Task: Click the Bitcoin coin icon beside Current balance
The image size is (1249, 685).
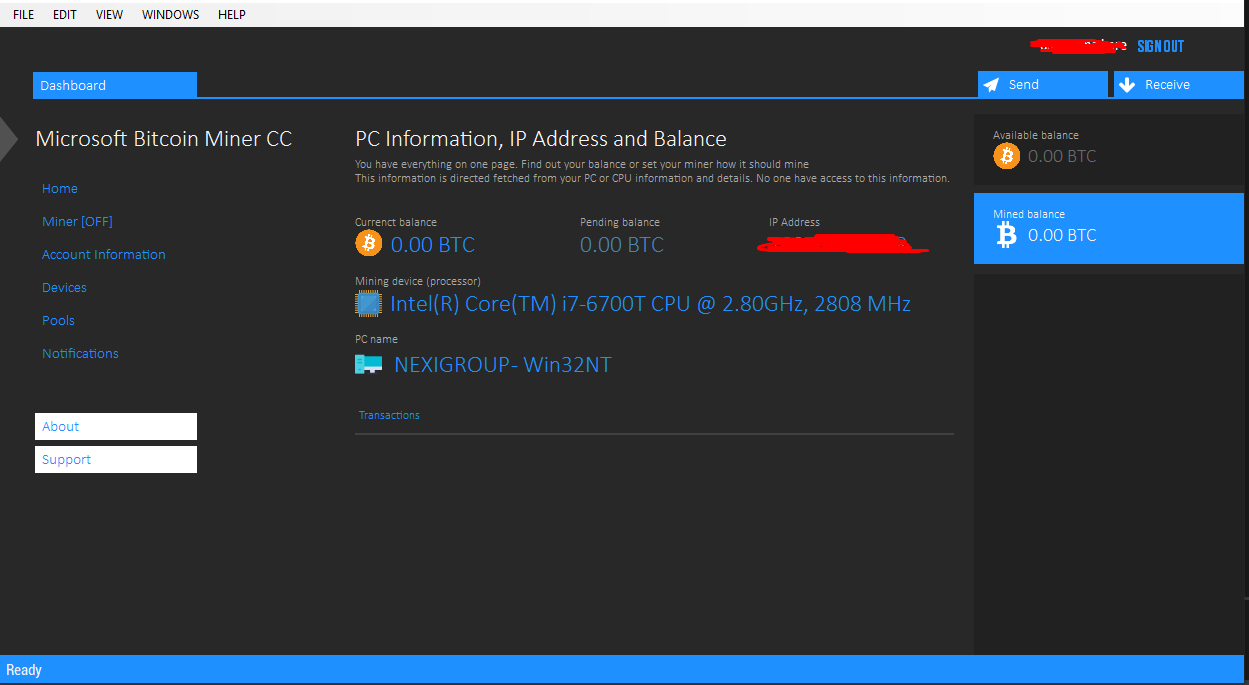Action: pyautogui.click(x=368, y=242)
